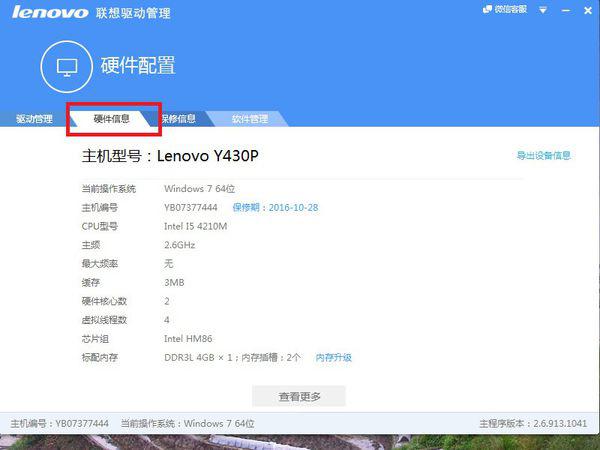Open the title bar dropdown menu arrow
This screenshot has width=600, height=450.
pyautogui.click(x=543, y=10)
